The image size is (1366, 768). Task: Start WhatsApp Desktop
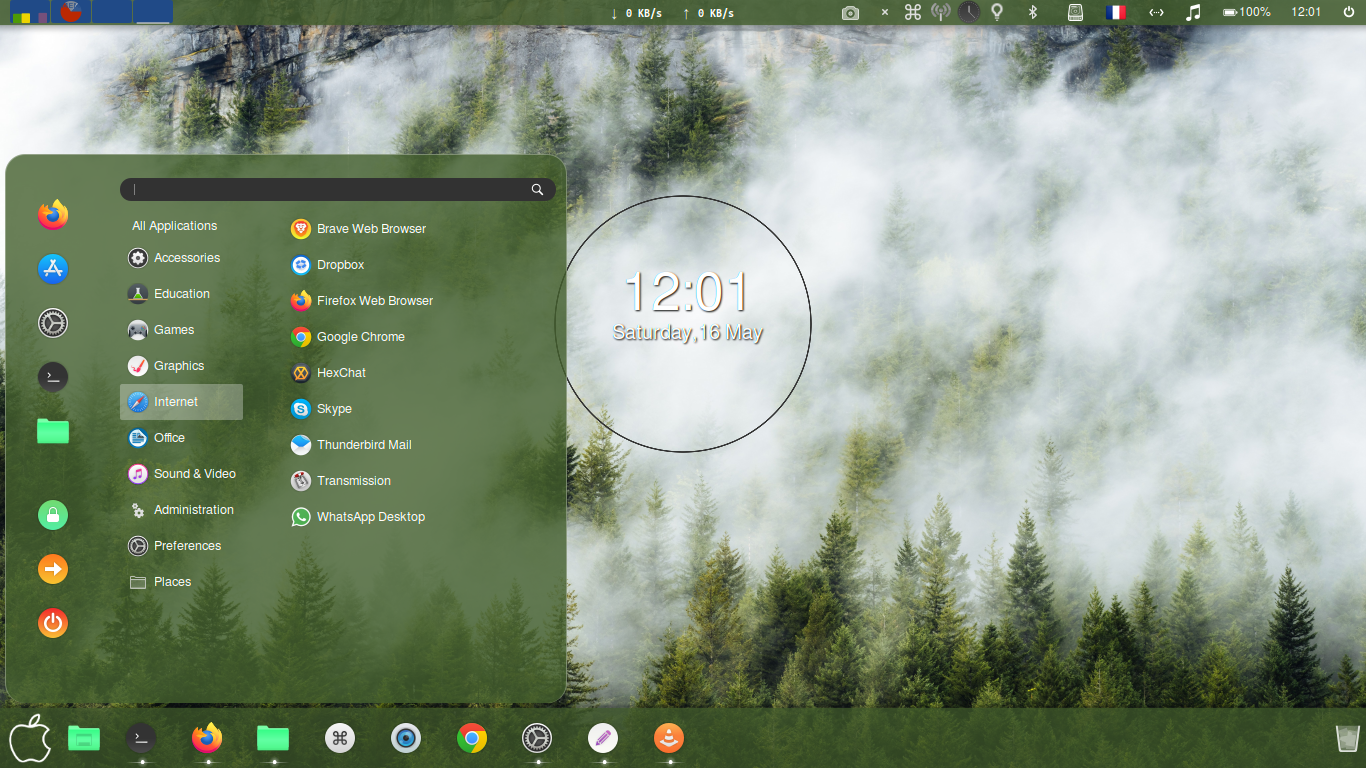[x=358, y=517]
